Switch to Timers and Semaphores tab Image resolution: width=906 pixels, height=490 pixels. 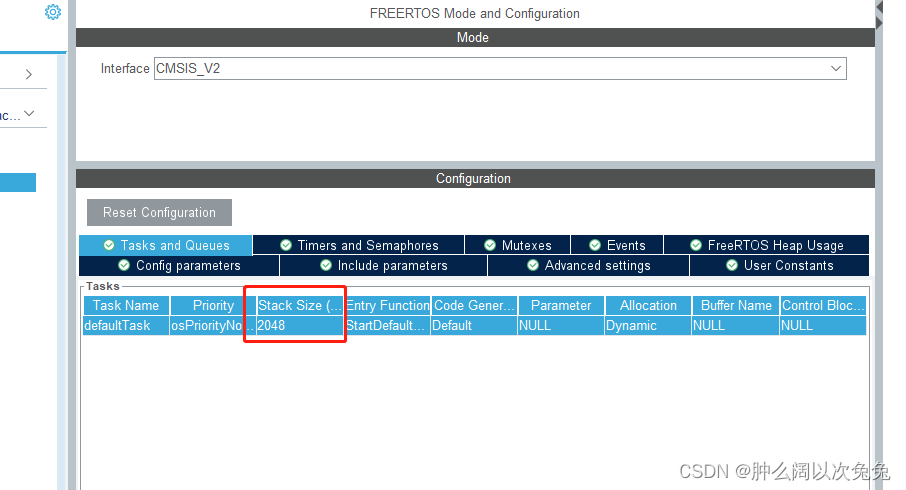coord(359,245)
